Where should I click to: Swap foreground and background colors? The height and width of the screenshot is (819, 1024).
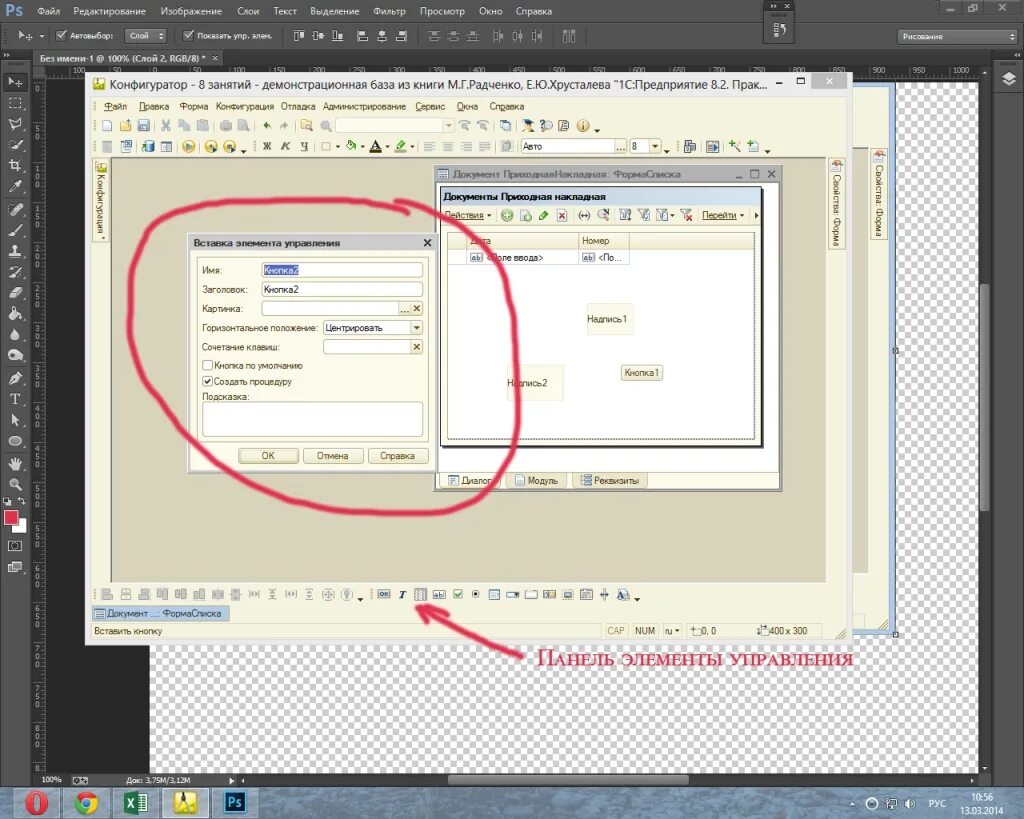pyautogui.click(x=22, y=501)
